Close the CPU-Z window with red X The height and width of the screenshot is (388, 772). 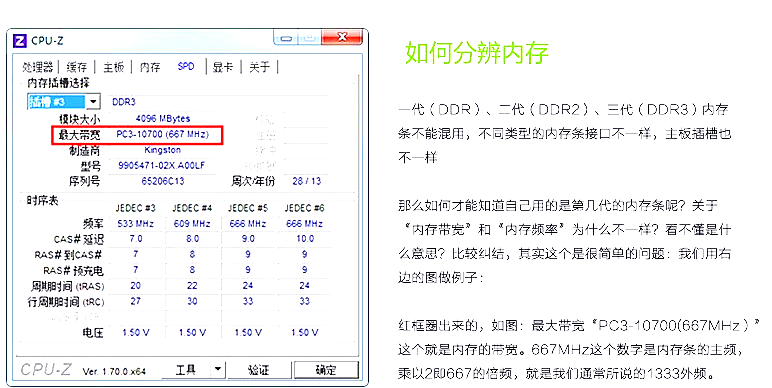(342, 37)
